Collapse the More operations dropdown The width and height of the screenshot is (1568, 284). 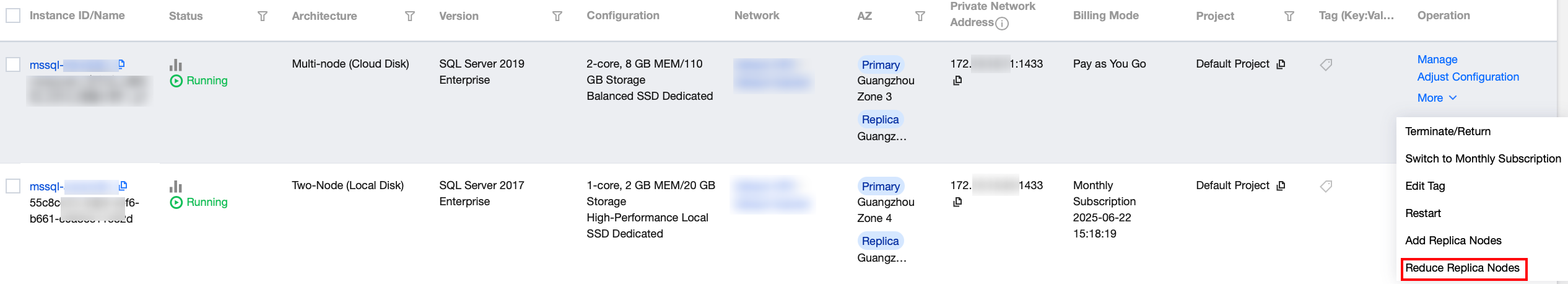pos(1437,98)
